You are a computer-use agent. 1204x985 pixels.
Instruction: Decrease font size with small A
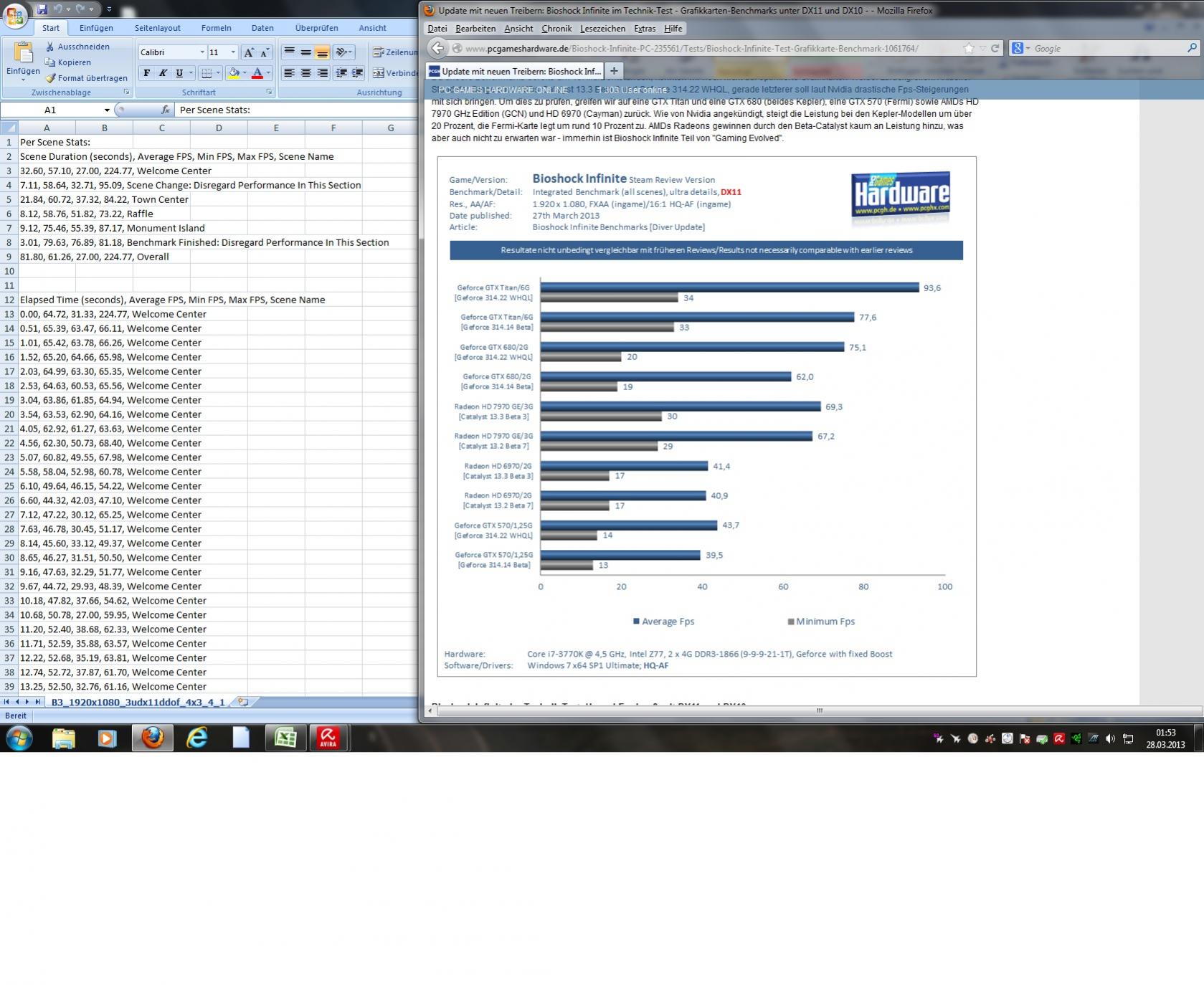(264, 52)
